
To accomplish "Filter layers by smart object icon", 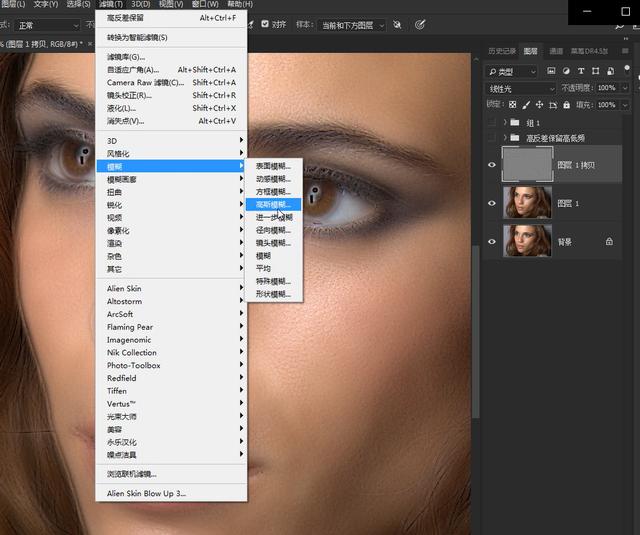I will 611,71.
